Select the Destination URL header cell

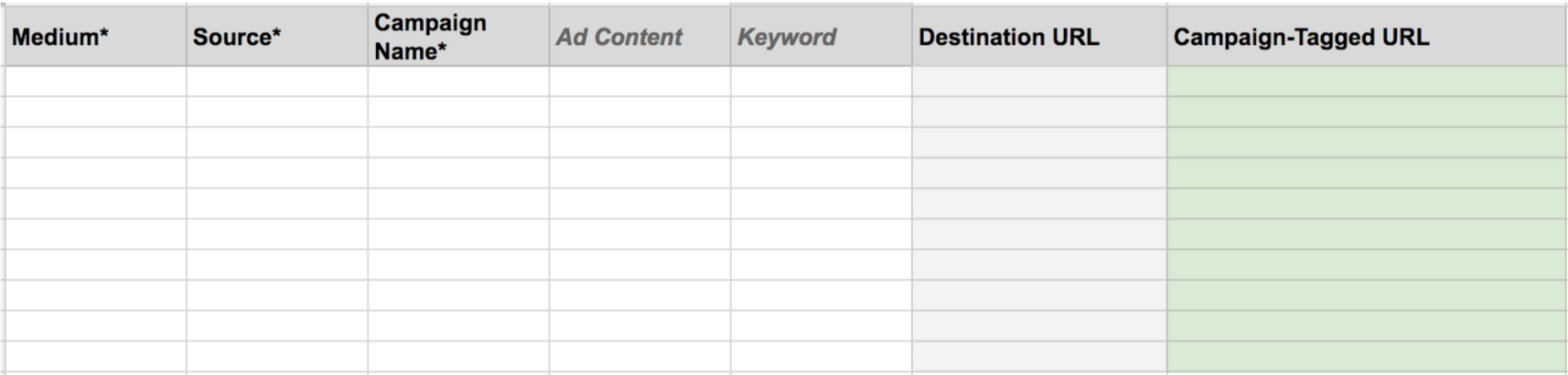(x=1039, y=36)
